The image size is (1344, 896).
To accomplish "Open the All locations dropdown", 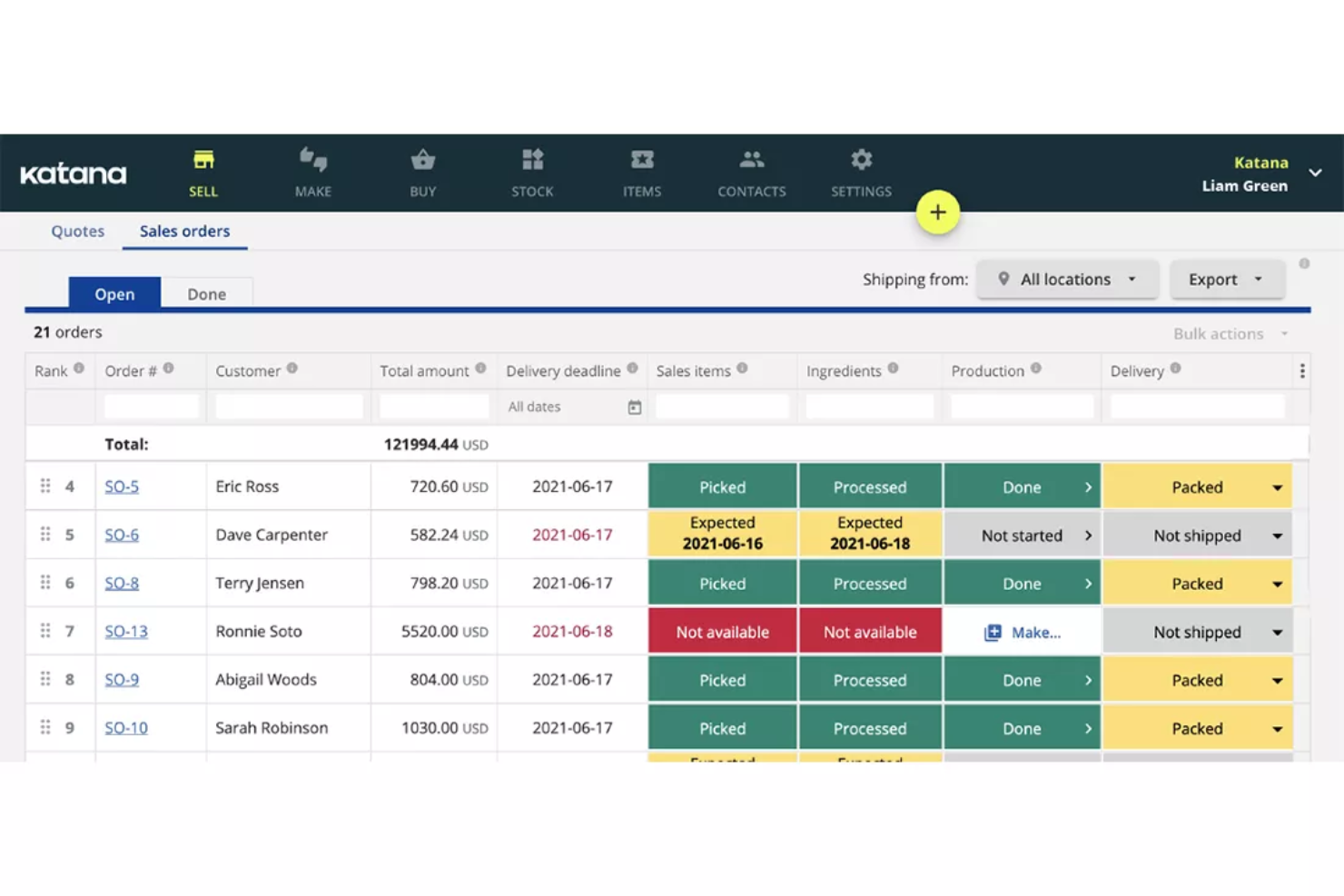I will pos(1067,279).
